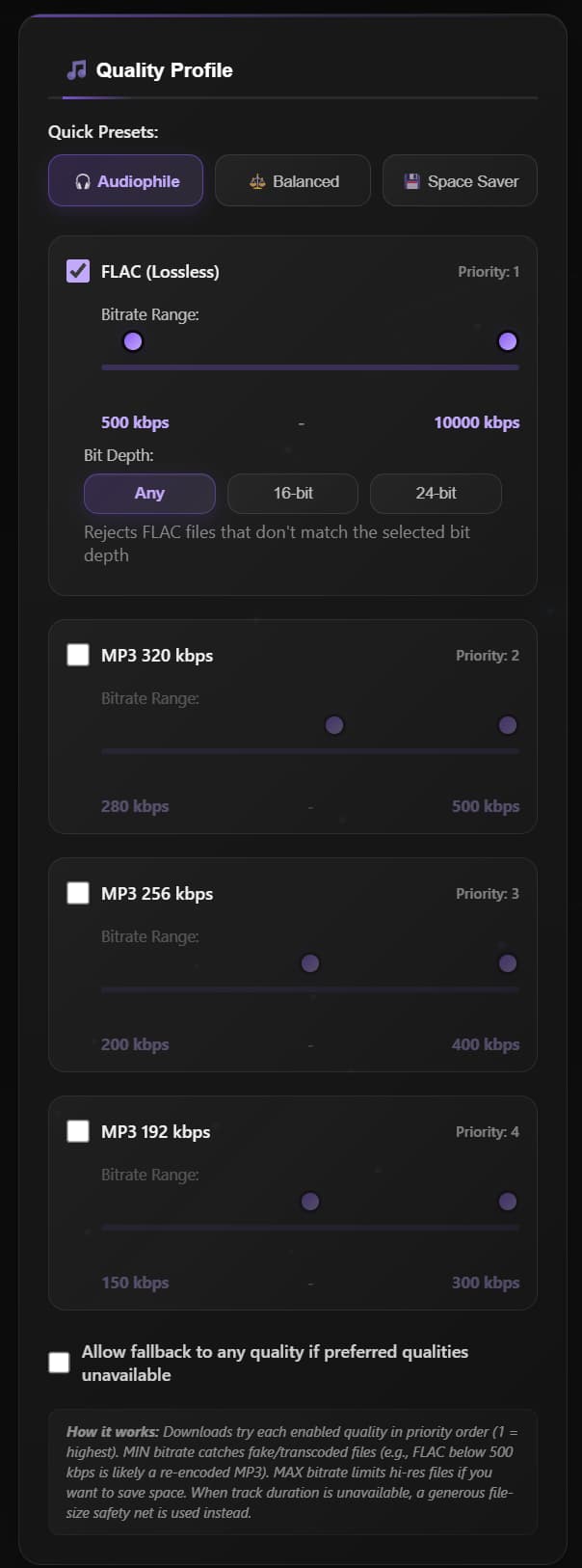The width and height of the screenshot is (582, 1568).
Task: Enable fallback to any quality checkbox
Action: [60, 1363]
